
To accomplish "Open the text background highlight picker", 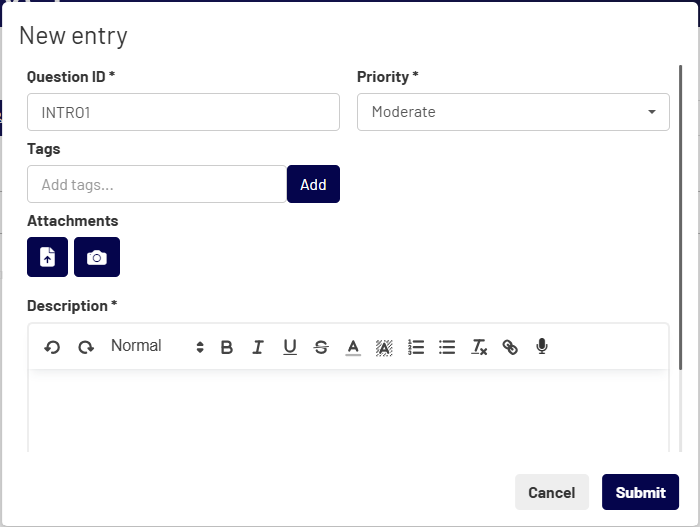I will [384, 347].
